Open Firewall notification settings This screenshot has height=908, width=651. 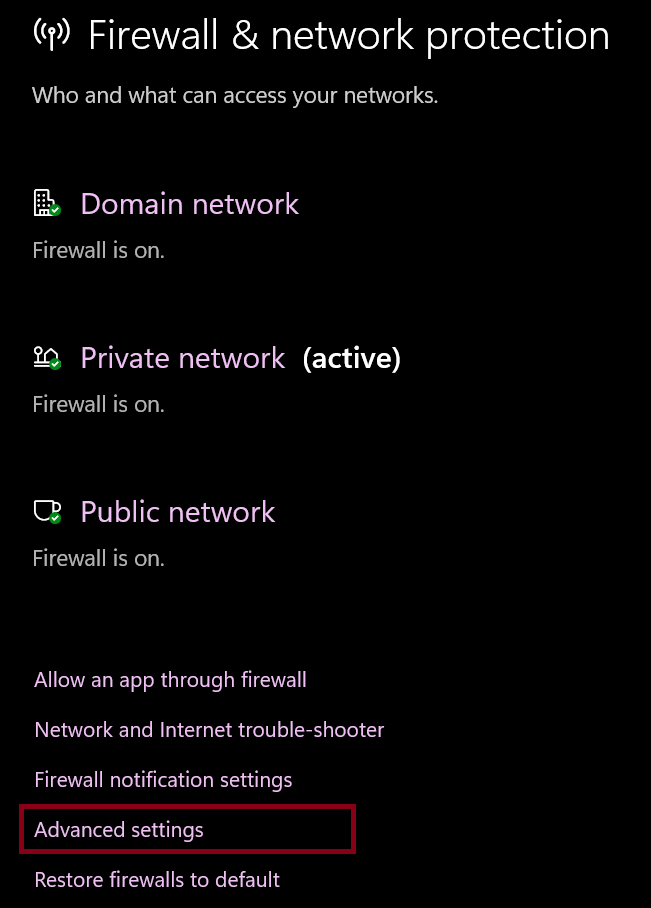(163, 780)
